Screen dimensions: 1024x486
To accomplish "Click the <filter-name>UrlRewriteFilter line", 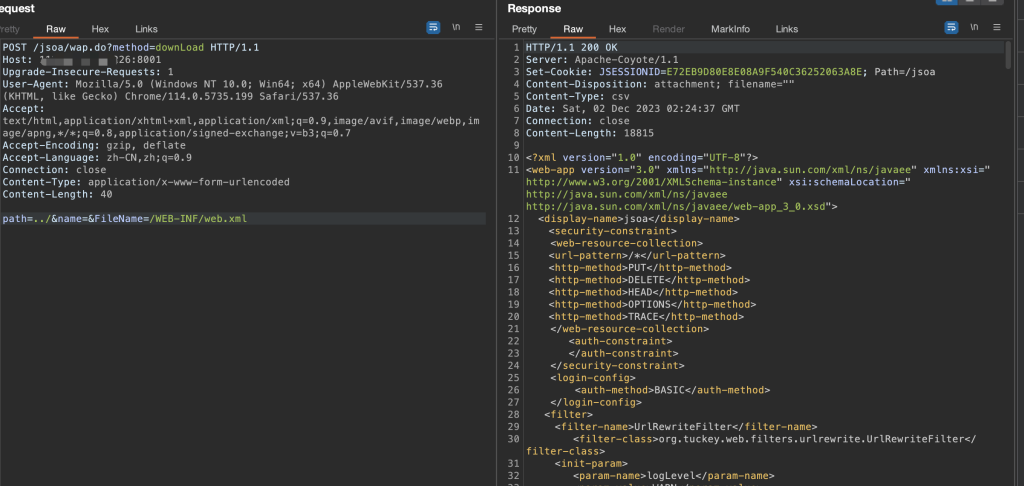I will 686,427.
